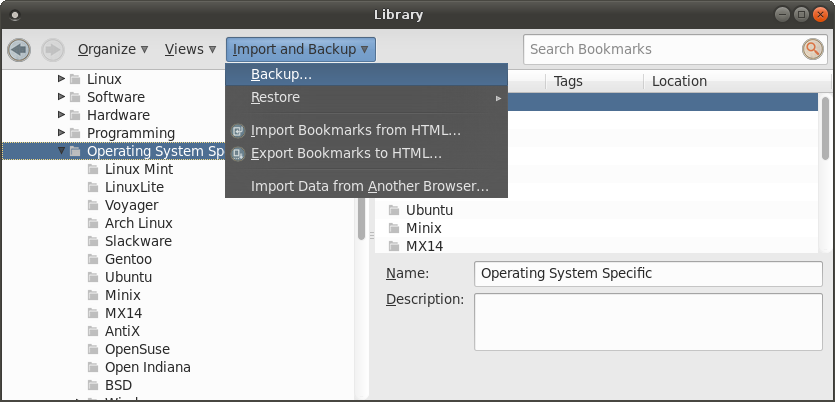Select MX14 in the left folder tree
Viewport: 835px width, 402px height.
pos(124,313)
